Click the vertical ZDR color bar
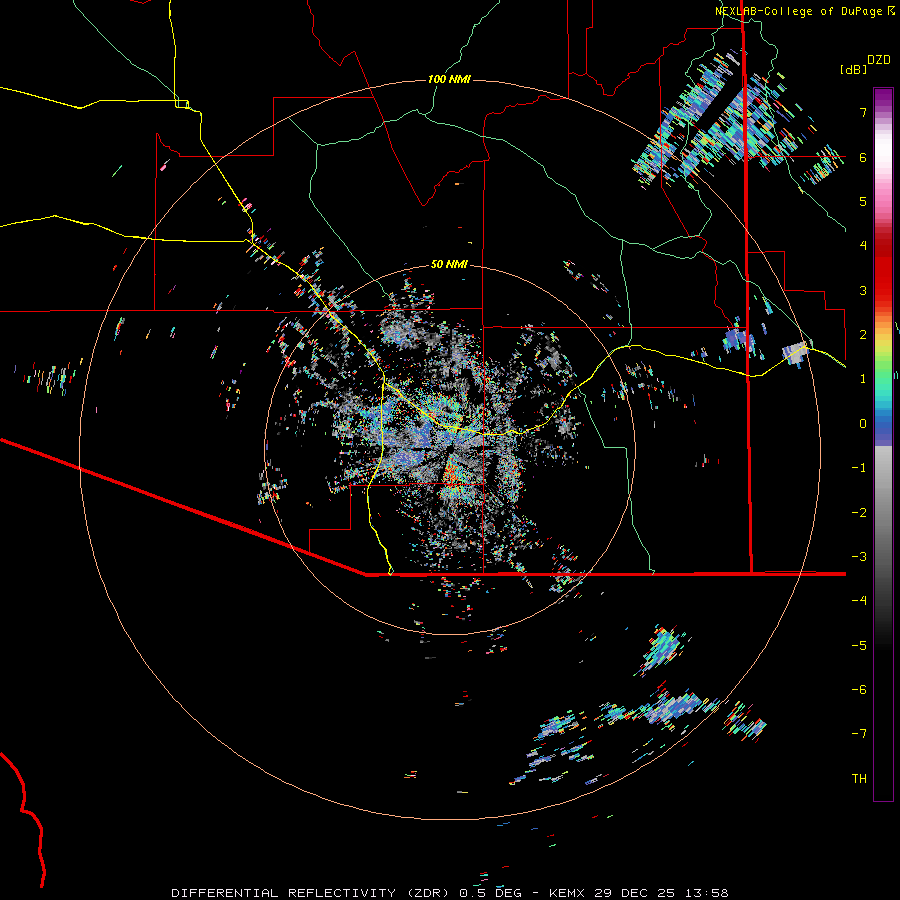The image size is (900, 900). [883, 444]
